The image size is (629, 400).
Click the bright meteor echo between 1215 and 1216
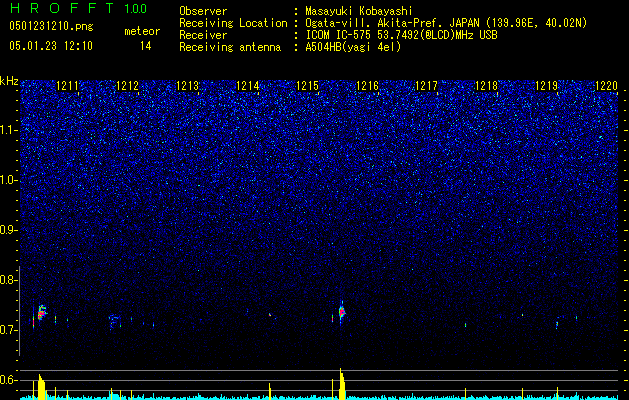tap(342, 312)
